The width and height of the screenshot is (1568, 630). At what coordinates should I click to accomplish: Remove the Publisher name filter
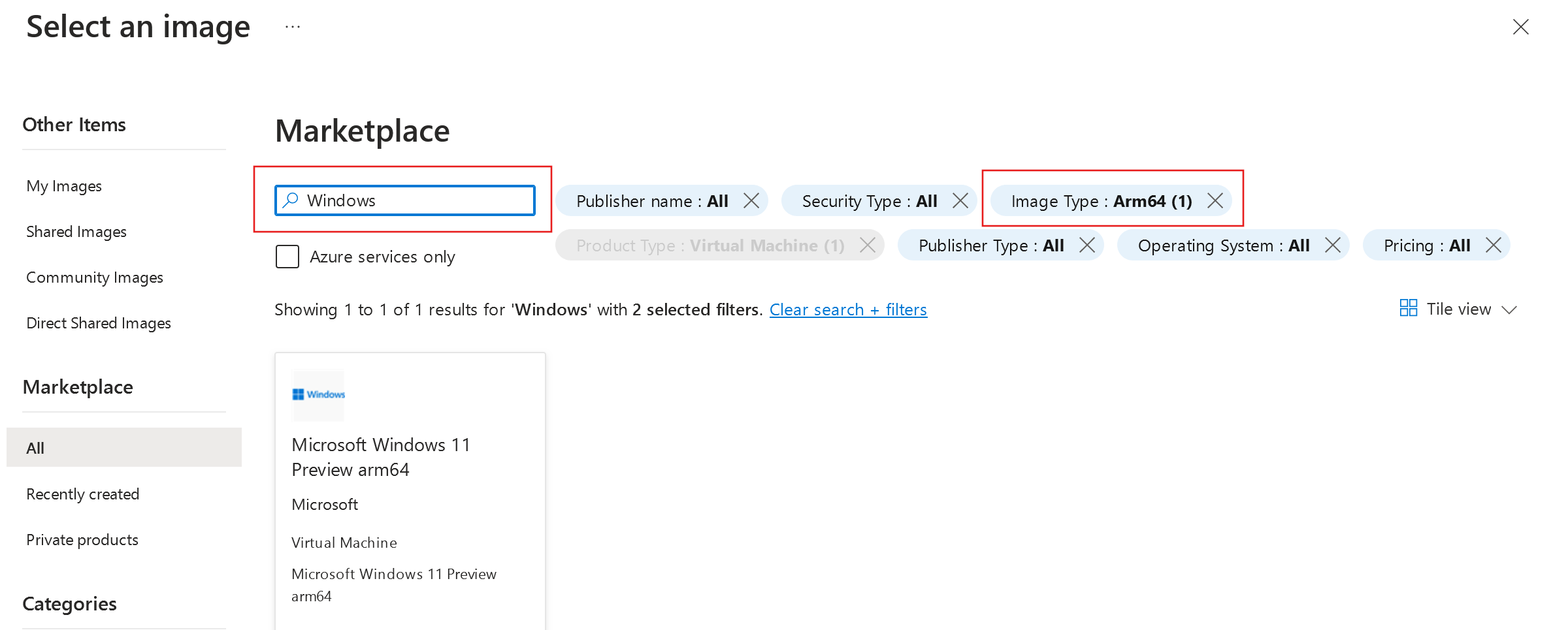pos(751,200)
